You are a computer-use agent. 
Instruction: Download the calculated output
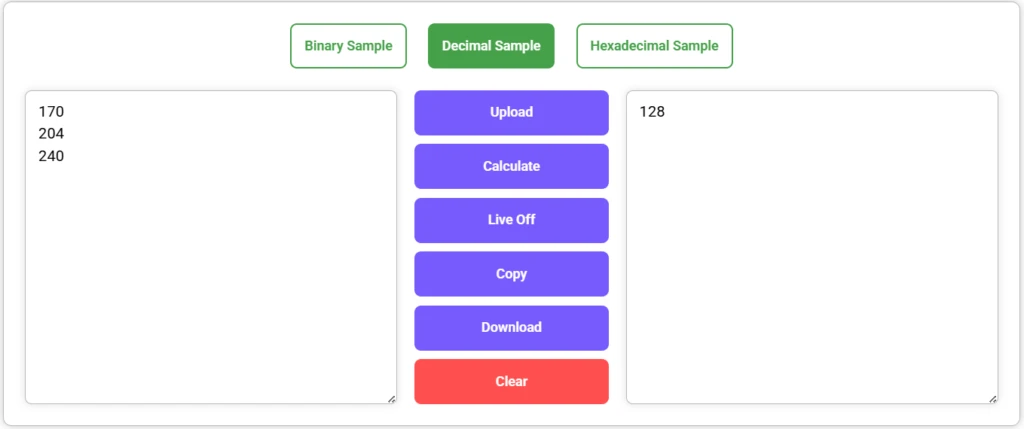click(x=511, y=328)
